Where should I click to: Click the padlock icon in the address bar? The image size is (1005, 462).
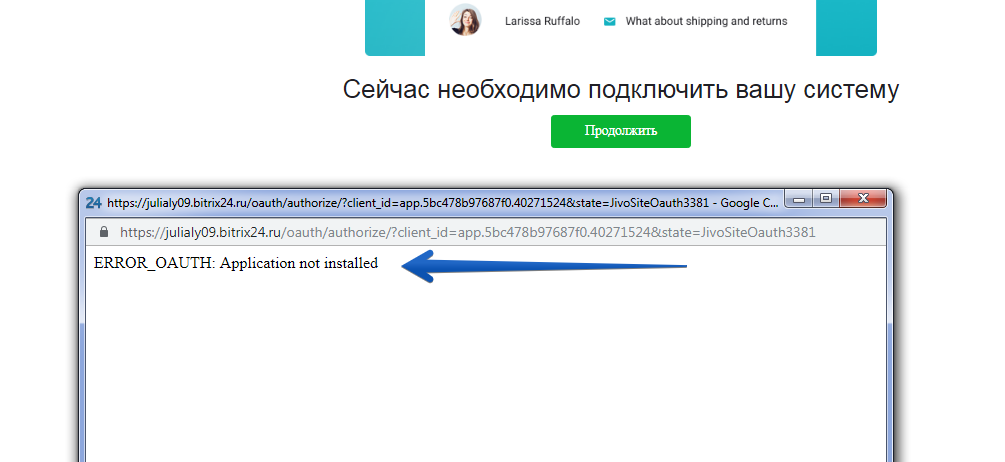coord(104,231)
